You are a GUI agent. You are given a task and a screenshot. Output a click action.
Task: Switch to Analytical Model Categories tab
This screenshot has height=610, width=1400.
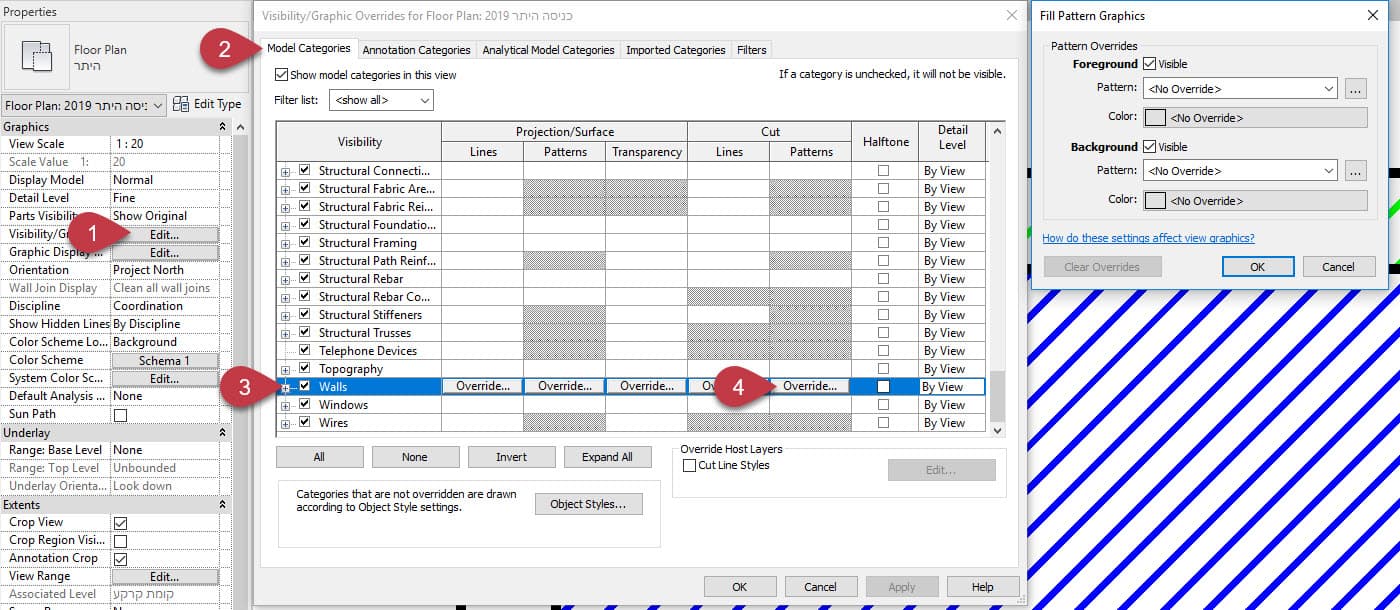click(x=548, y=50)
